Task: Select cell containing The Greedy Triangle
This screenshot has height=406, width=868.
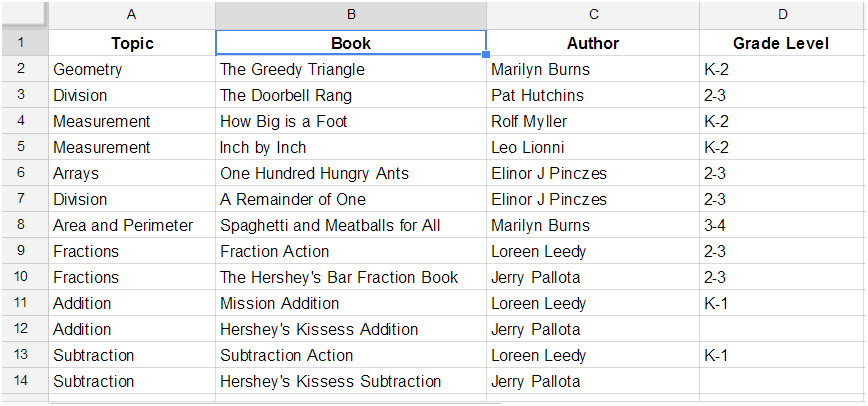Action: tap(351, 69)
